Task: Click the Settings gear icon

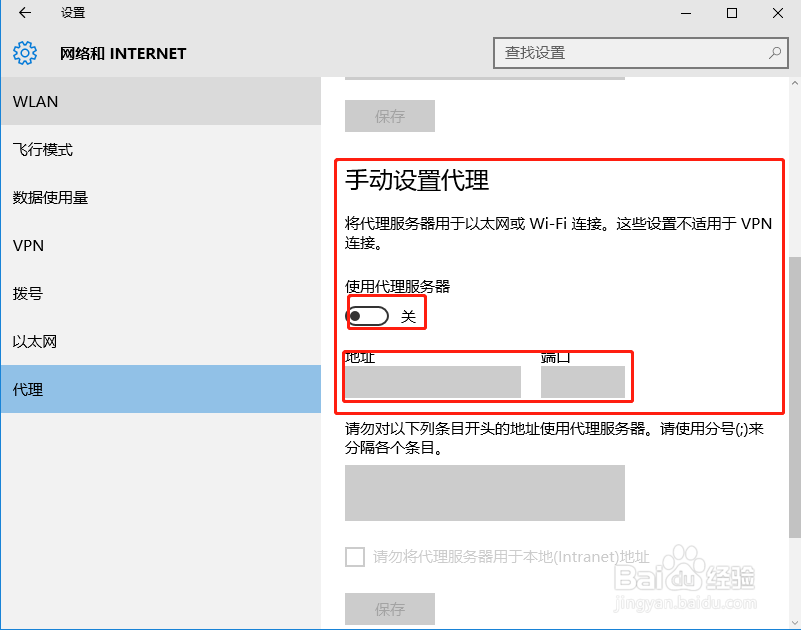Action: tap(24, 52)
